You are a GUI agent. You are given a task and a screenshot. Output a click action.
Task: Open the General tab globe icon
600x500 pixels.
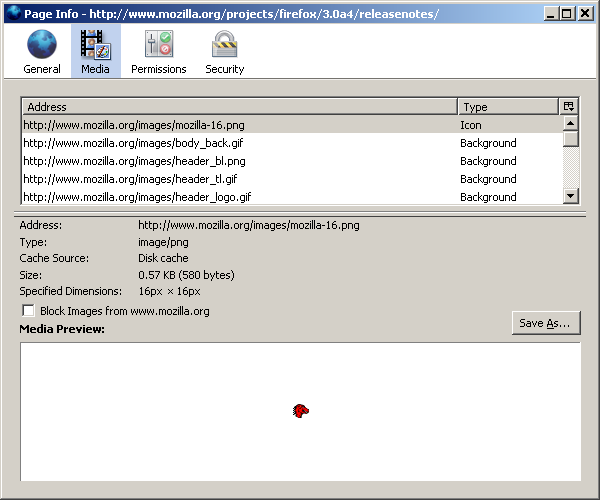42,44
